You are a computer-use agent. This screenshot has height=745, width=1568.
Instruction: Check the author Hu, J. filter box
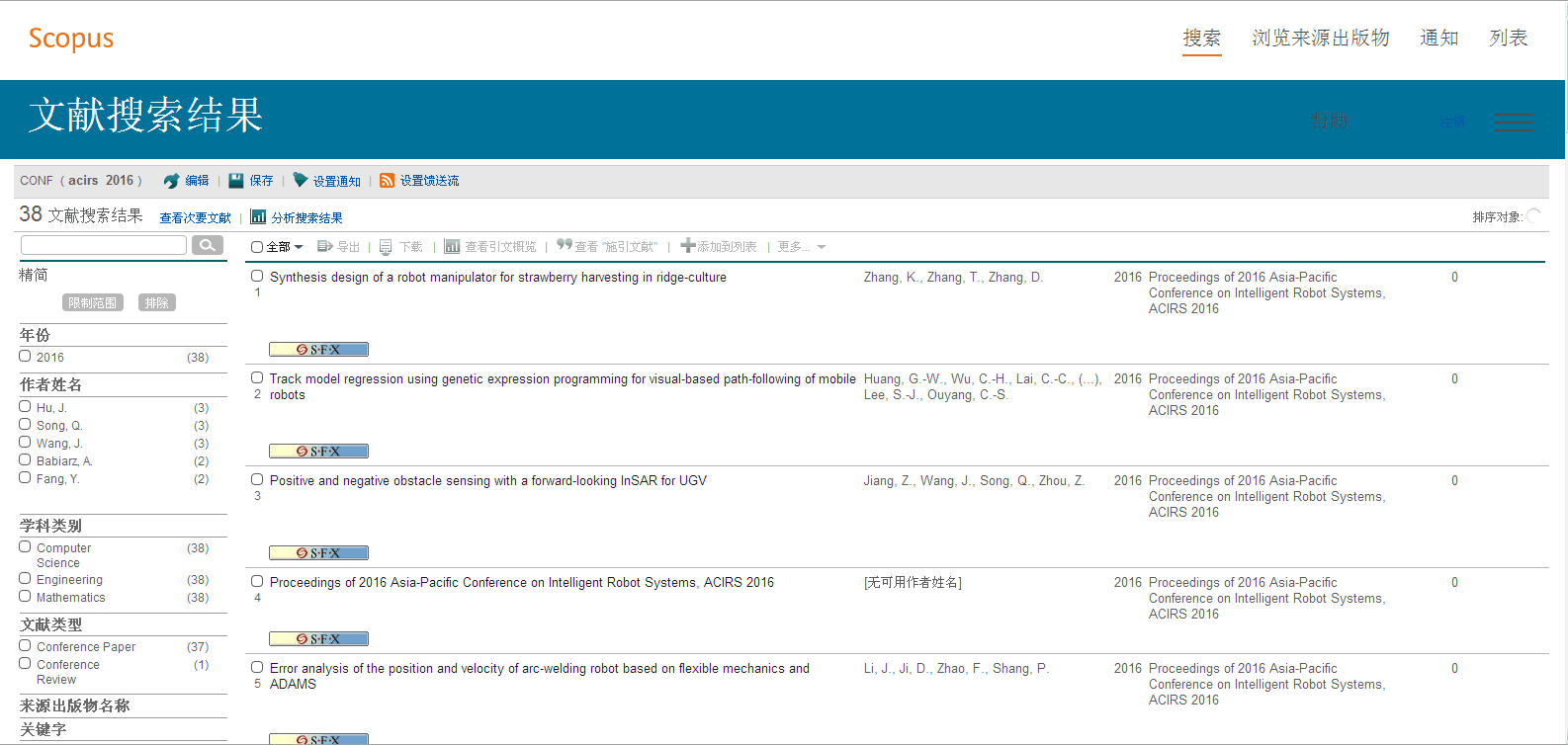pos(25,406)
